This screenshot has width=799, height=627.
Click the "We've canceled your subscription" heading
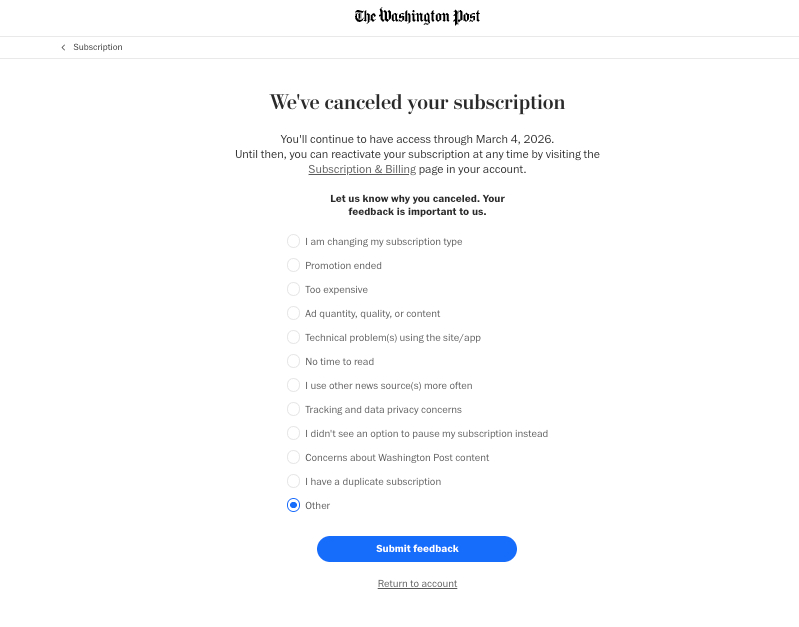tap(417, 102)
